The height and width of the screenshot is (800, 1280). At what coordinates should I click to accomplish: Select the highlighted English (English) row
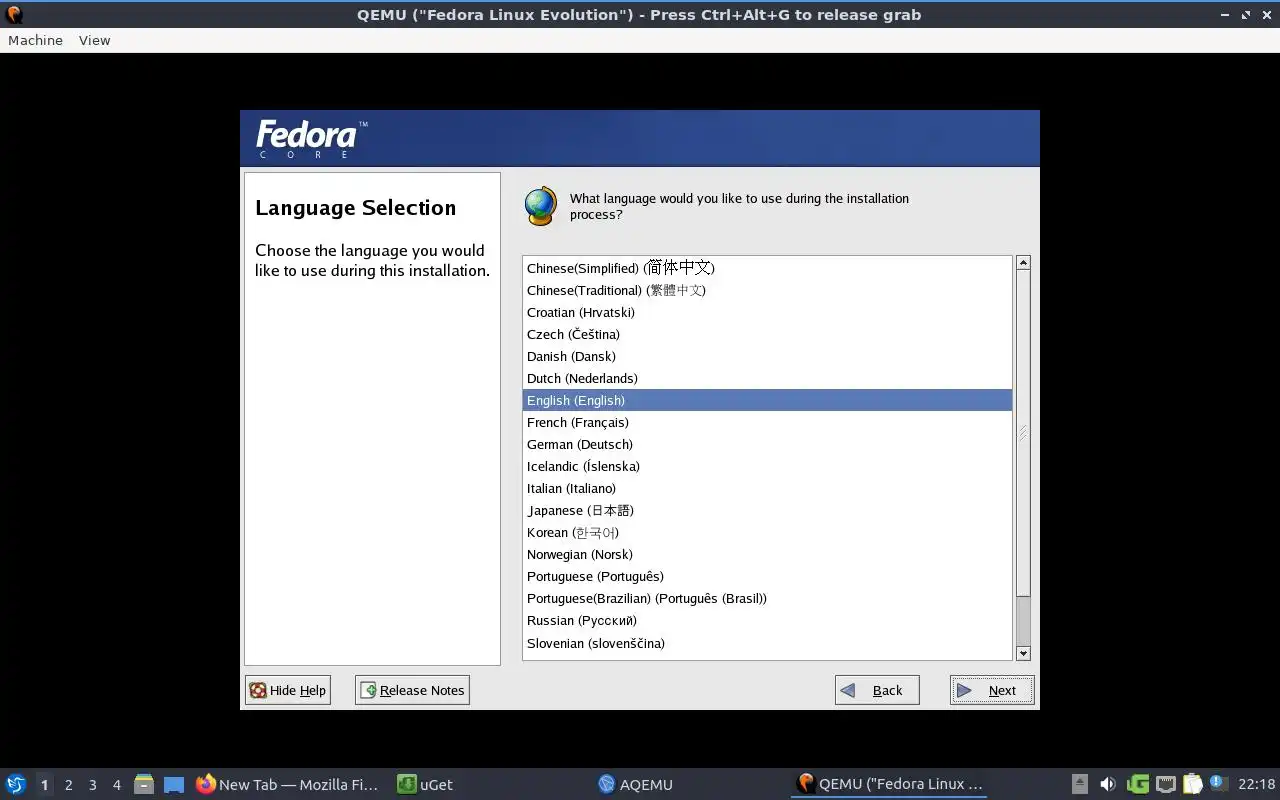767,400
